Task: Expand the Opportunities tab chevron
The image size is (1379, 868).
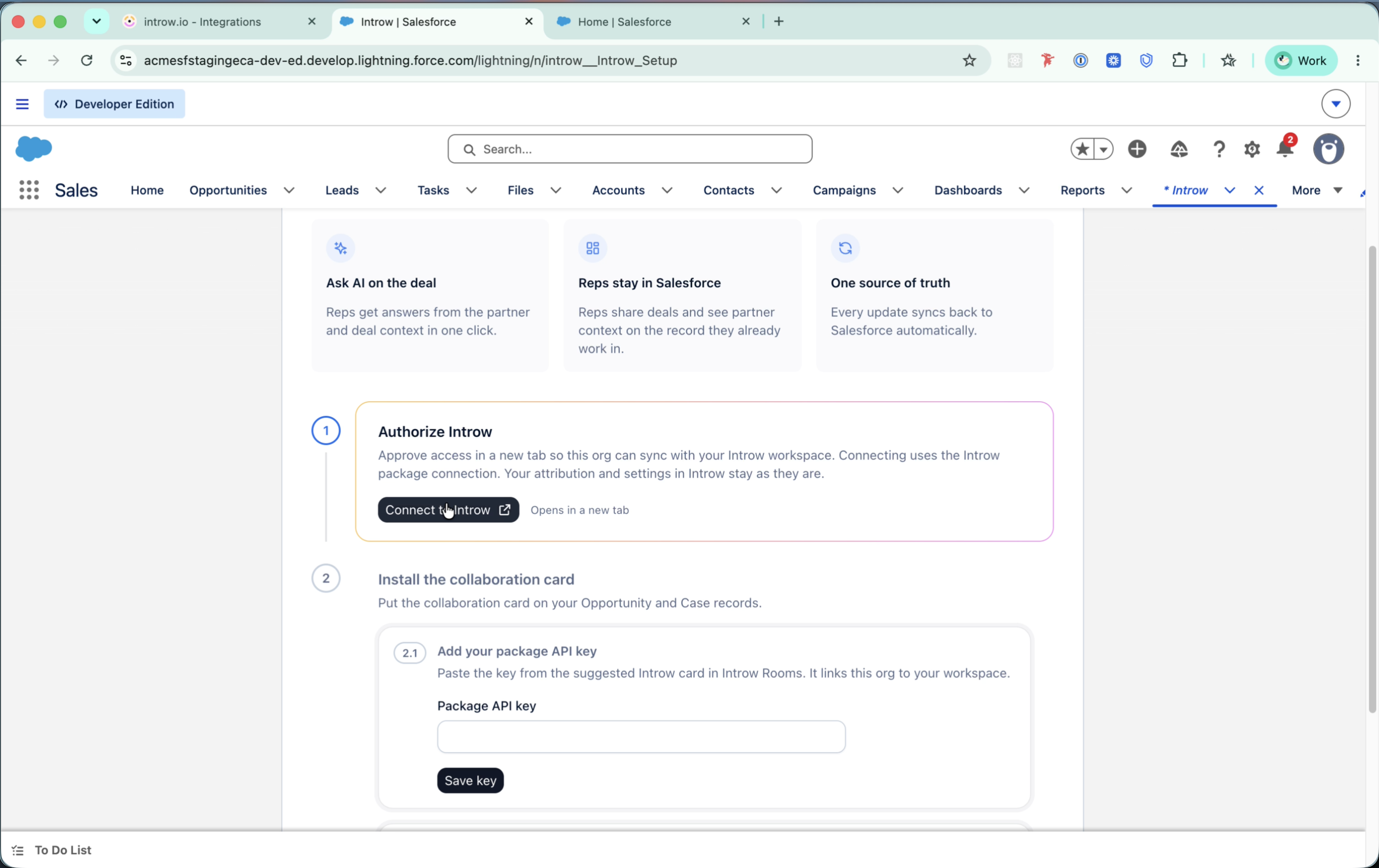Action: click(x=289, y=190)
